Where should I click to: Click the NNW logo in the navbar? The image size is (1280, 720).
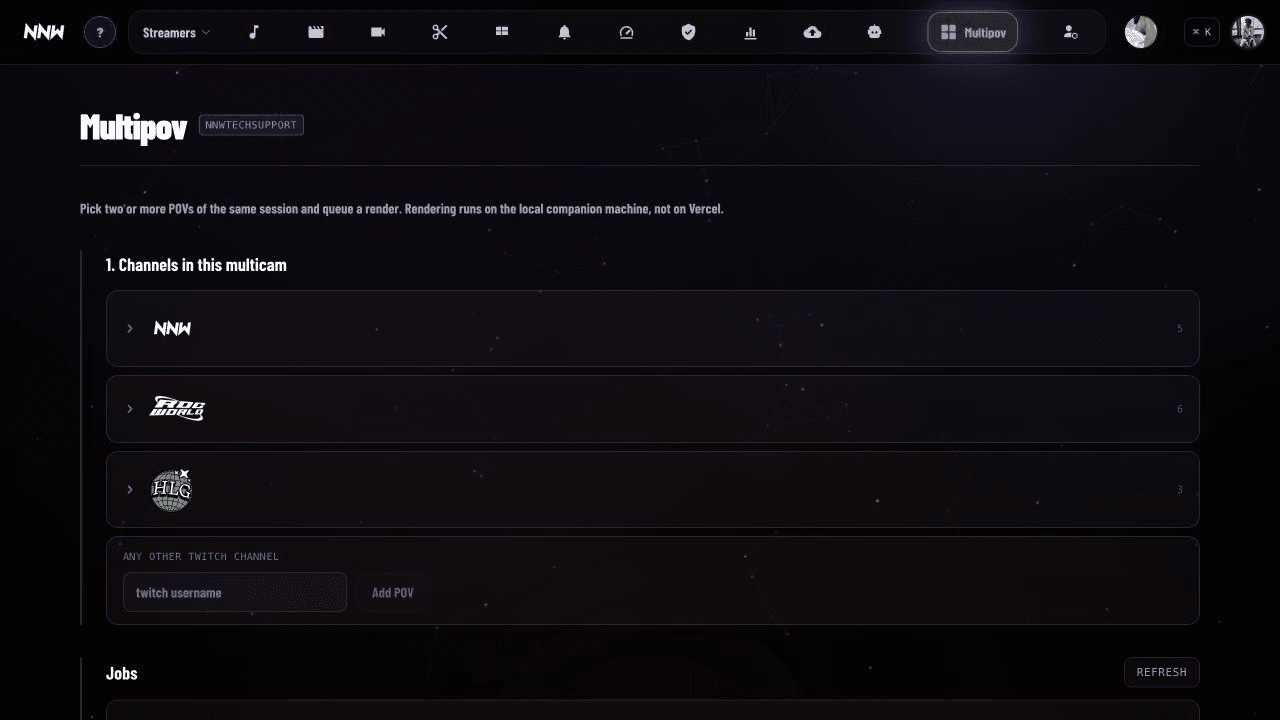44,32
